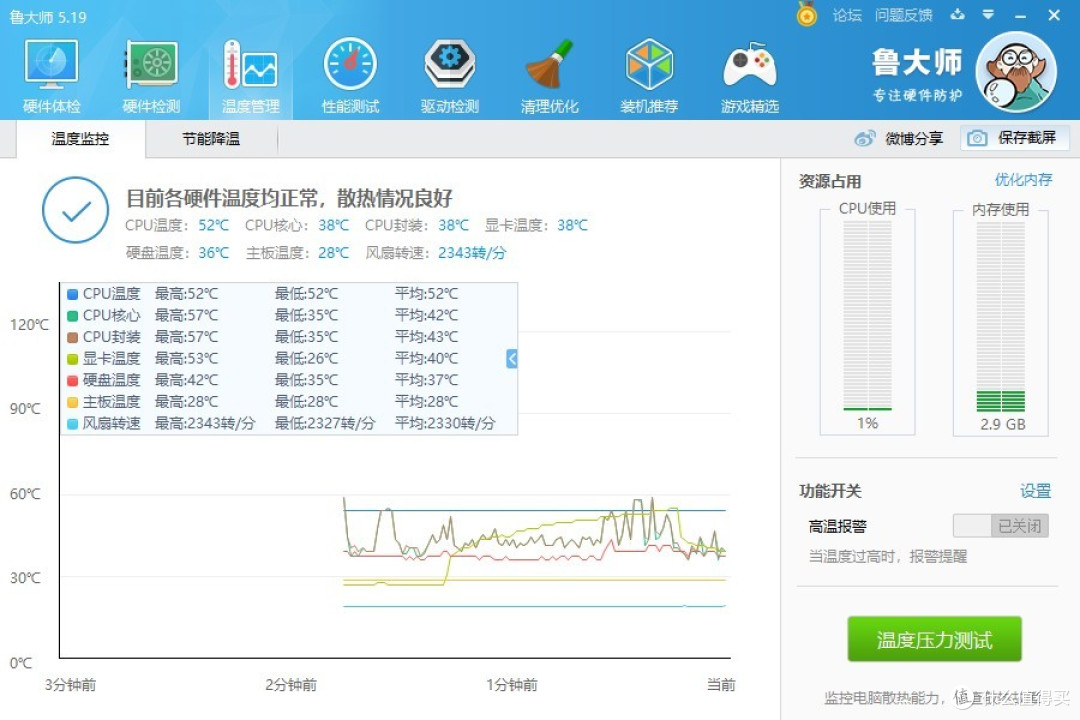The width and height of the screenshot is (1080, 720).
Task: Toggle the 高温报警 switch
Action: coord(1001,526)
